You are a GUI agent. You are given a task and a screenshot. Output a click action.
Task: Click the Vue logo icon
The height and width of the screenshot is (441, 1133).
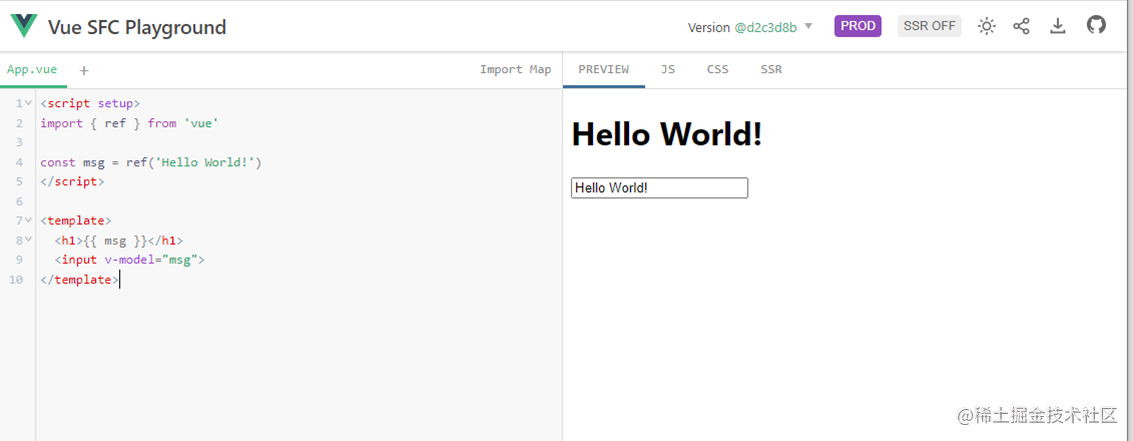tap(24, 26)
